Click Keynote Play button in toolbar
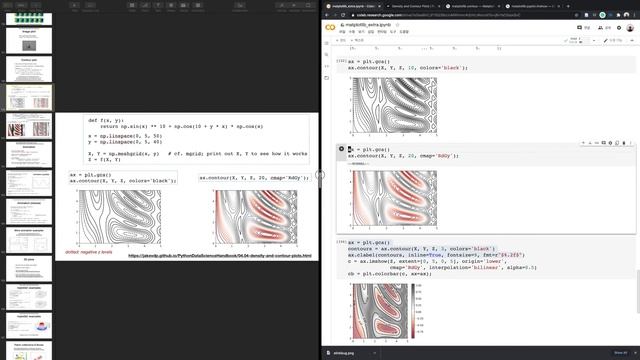The height and width of the screenshot is (360, 640). click(74, 6)
